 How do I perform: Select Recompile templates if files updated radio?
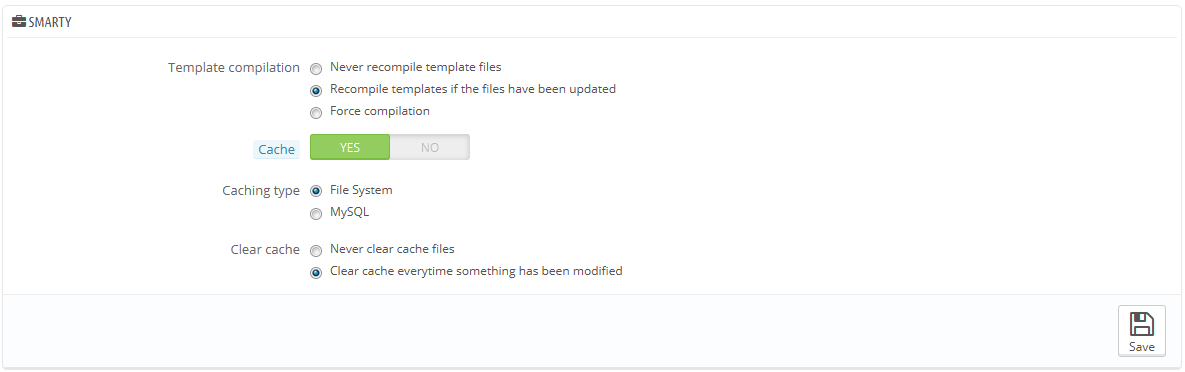click(316, 91)
